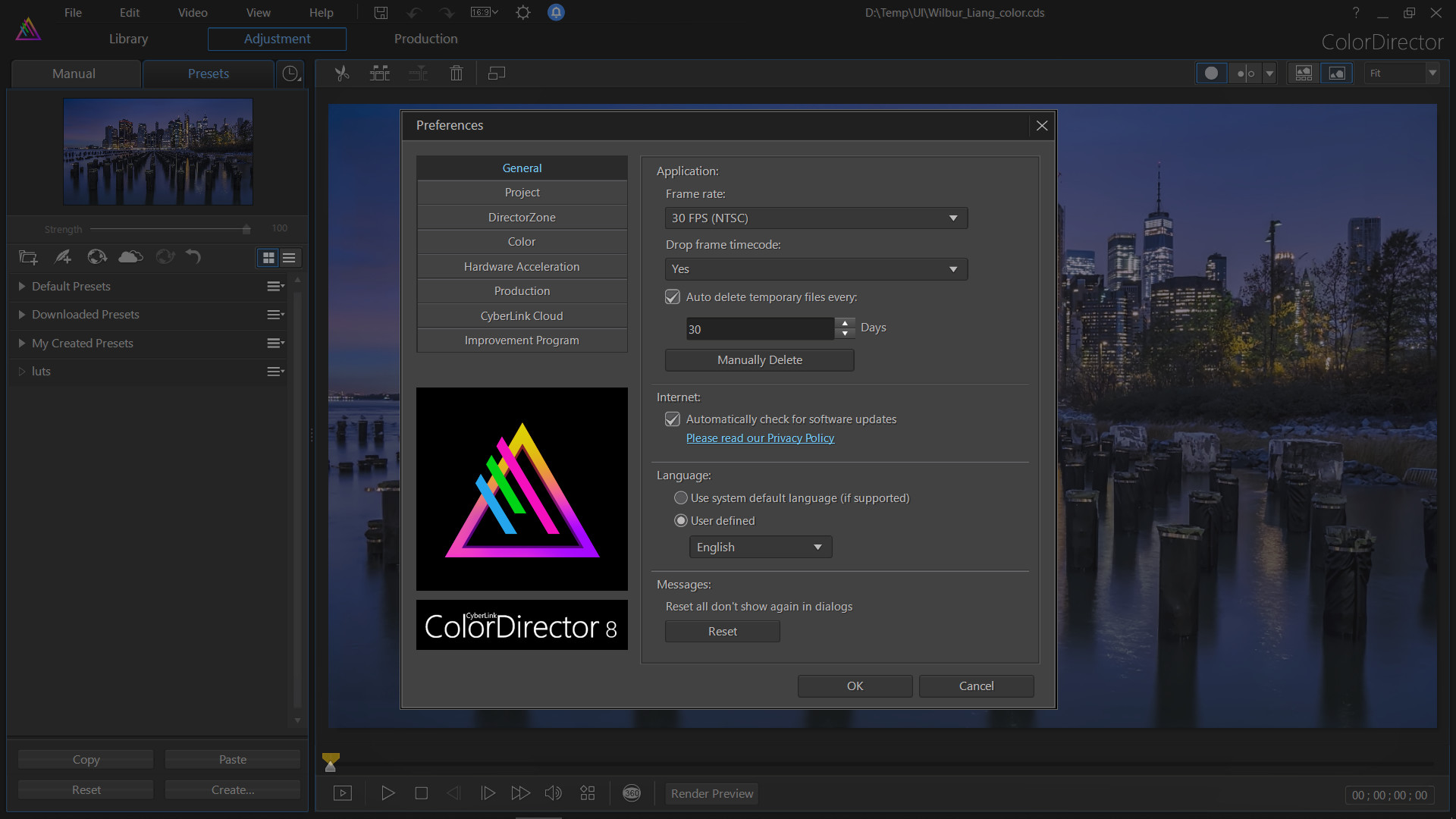The width and height of the screenshot is (1456, 819).
Task: Select Hardware Acceleration preferences tab
Action: [x=522, y=267]
